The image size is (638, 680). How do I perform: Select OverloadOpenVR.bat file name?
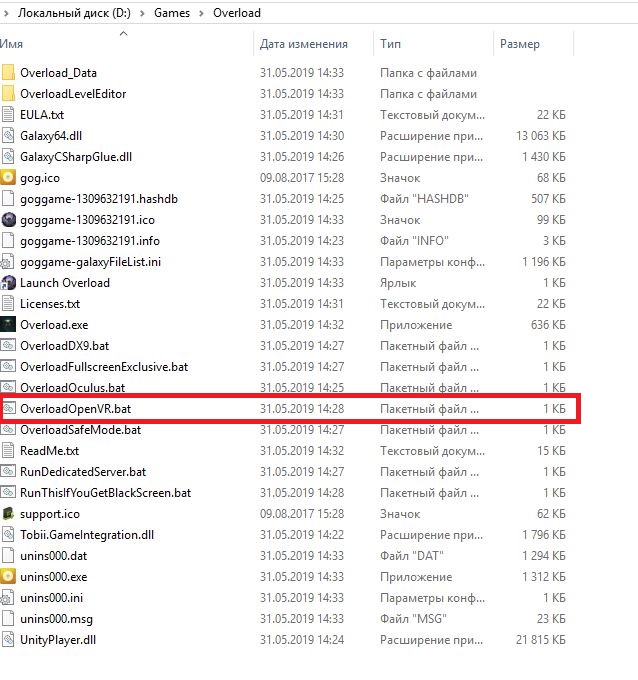pos(75,409)
